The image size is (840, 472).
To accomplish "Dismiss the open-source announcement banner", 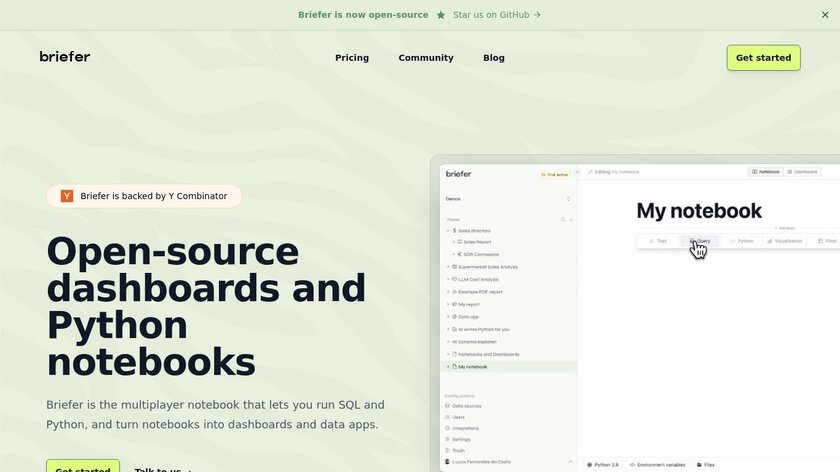I will [x=825, y=15].
